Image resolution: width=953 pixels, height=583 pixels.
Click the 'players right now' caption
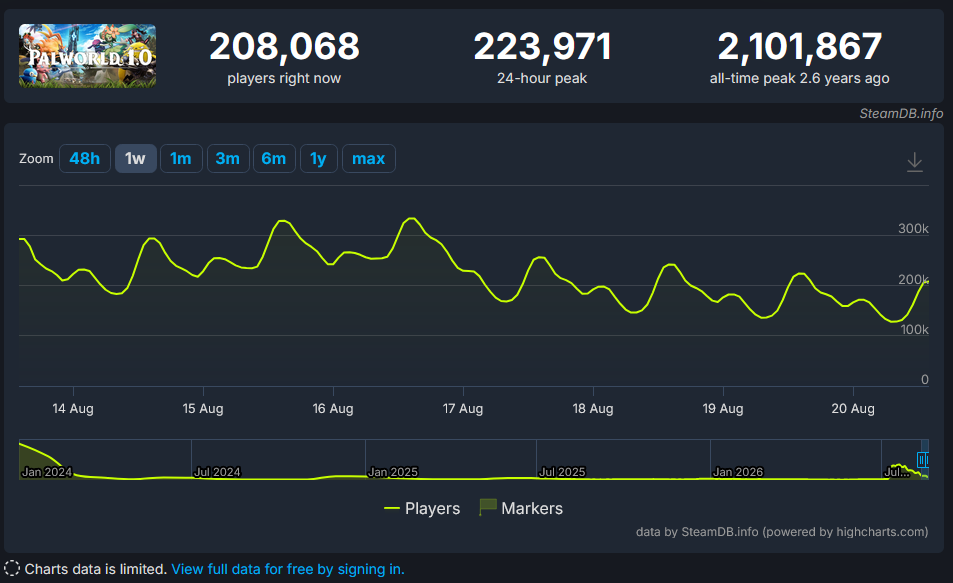pyautogui.click(x=284, y=78)
